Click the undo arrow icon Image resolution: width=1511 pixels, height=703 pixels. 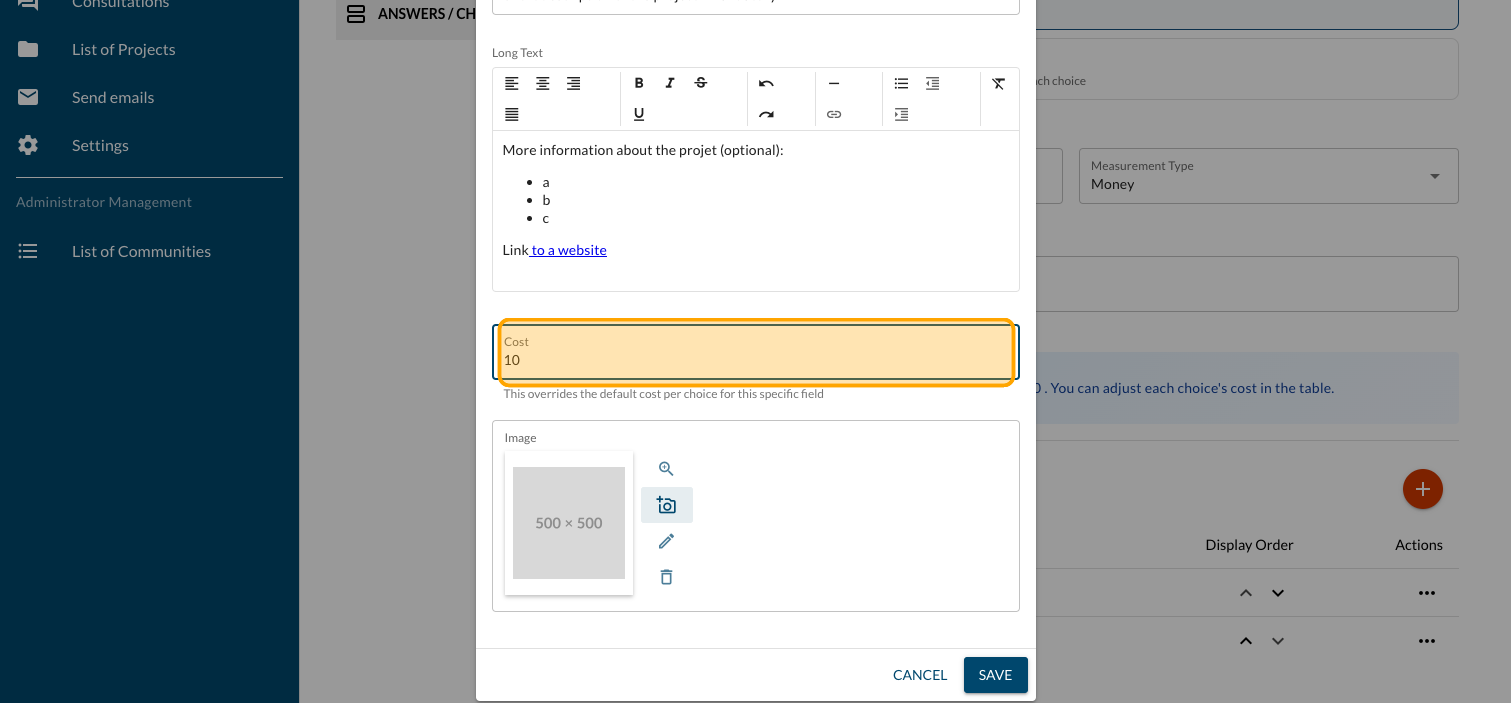click(766, 83)
